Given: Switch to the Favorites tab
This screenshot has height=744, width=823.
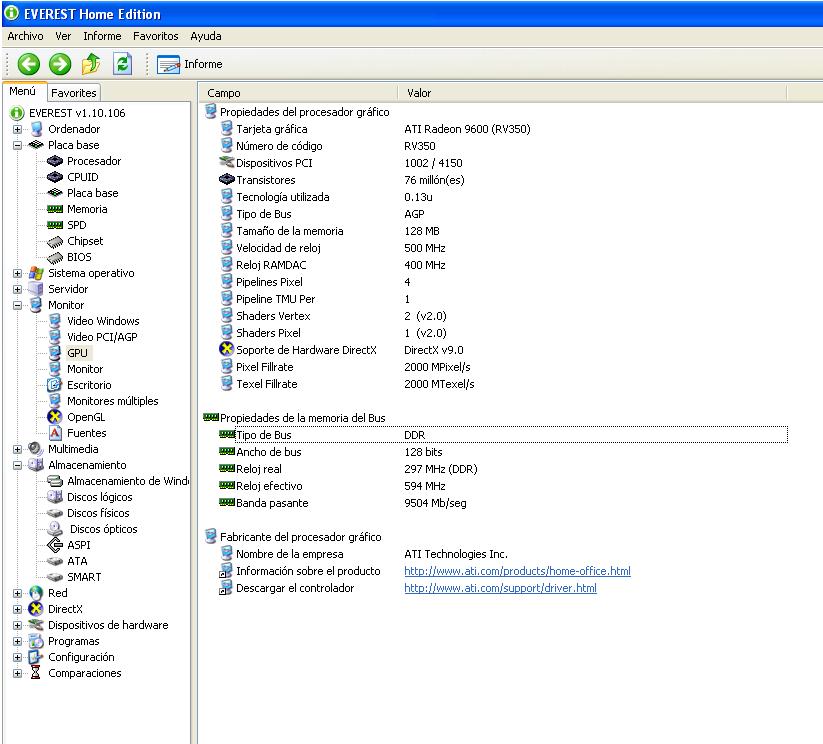Looking at the screenshot, I should pyautogui.click(x=73, y=93).
